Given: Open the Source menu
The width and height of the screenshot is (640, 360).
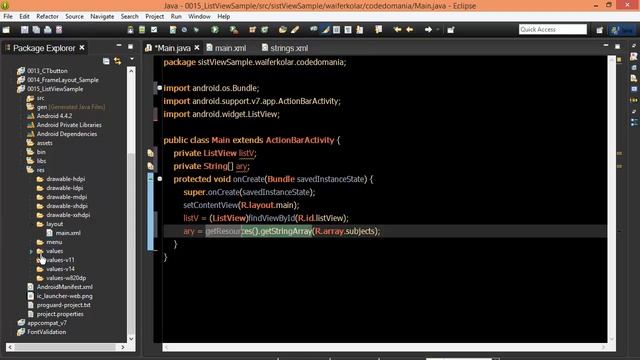Looking at the screenshot, I should [74, 16].
